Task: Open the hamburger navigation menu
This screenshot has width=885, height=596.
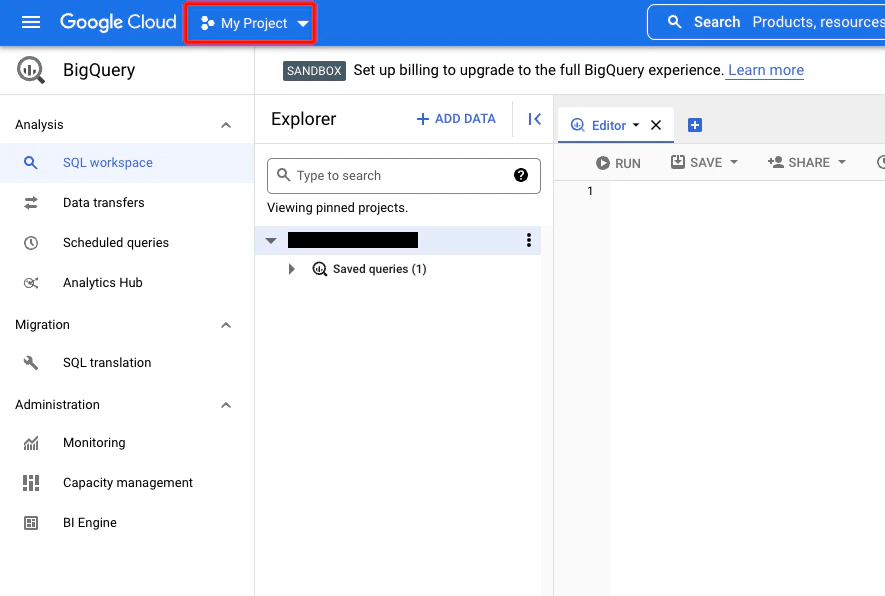Action: [30, 23]
